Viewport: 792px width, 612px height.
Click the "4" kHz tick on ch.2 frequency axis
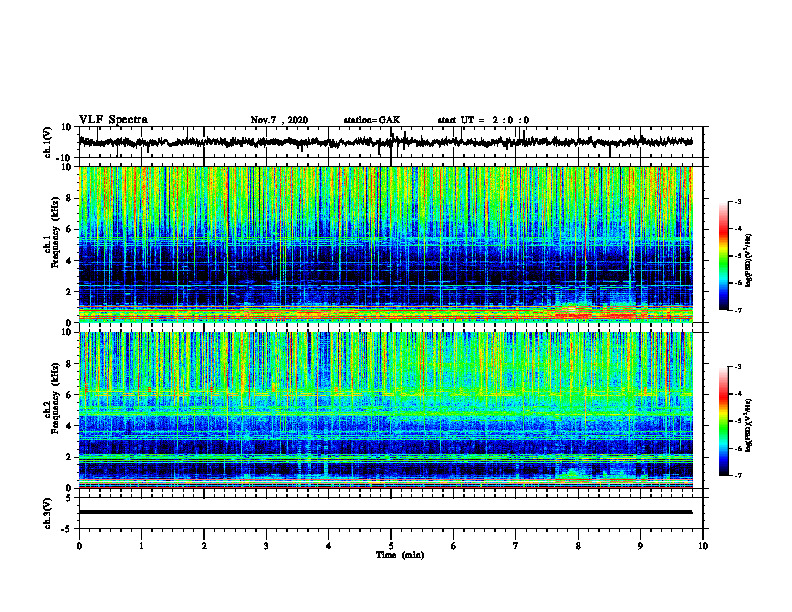tap(69, 426)
